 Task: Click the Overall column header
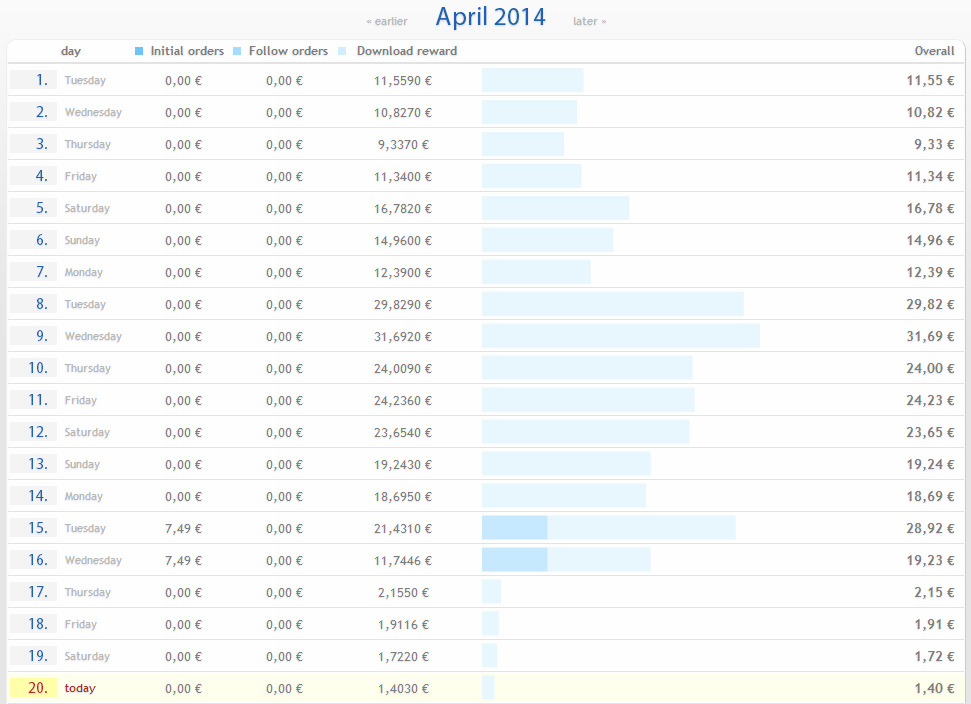tap(934, 51)
